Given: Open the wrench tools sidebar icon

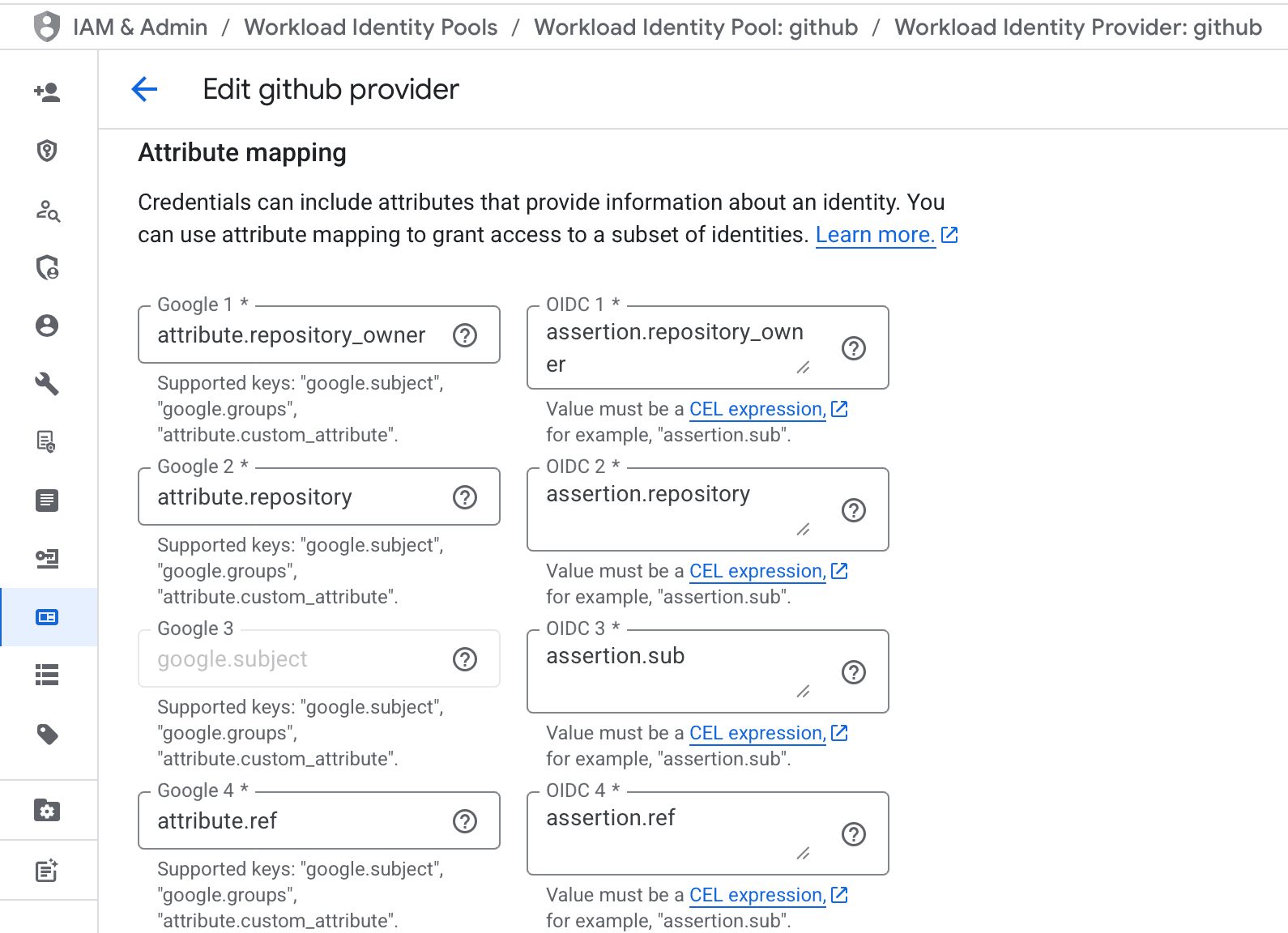Looking at the screenshot, I should 47,384.
